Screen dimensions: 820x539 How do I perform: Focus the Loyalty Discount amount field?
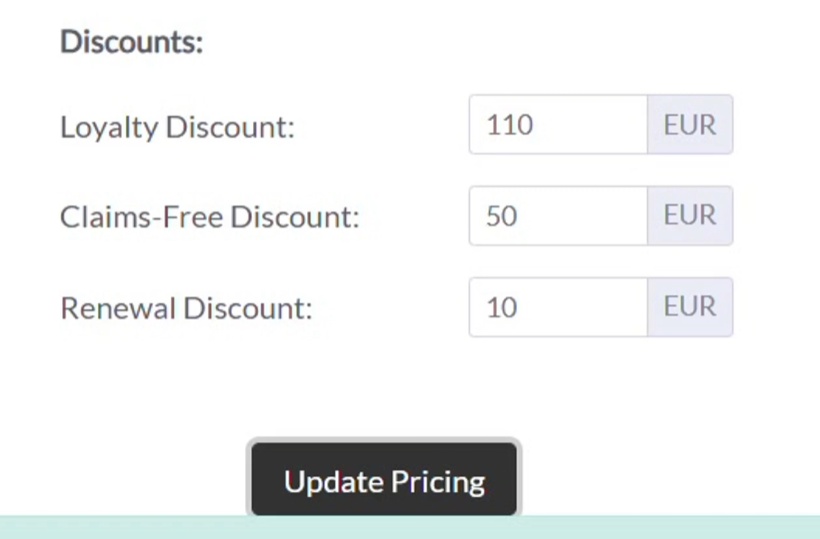[558, 124]
